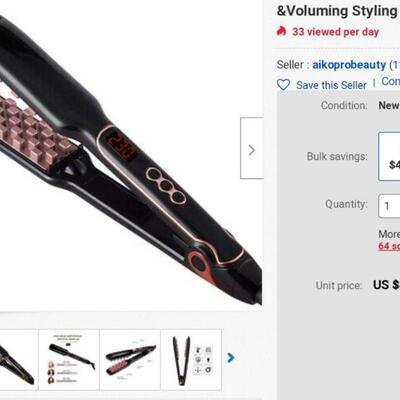Select the first partially visible iron thumbnail
The width and height of the screenshot is (400, 400).
[19, 359]
